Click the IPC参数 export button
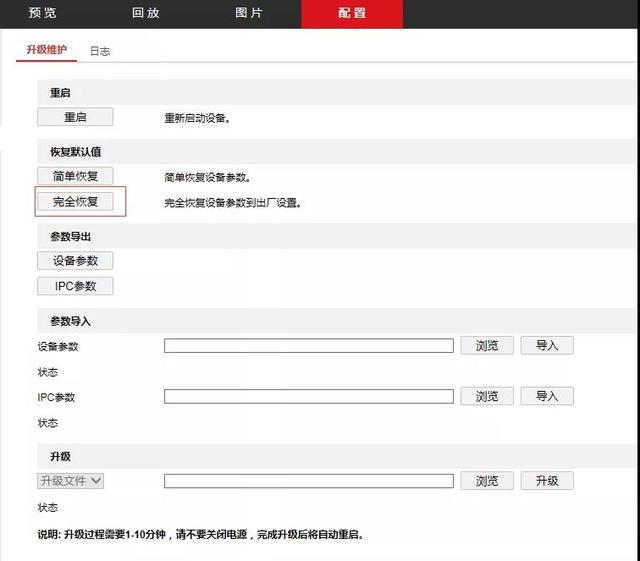640x561 pixels. pos(75,286)
